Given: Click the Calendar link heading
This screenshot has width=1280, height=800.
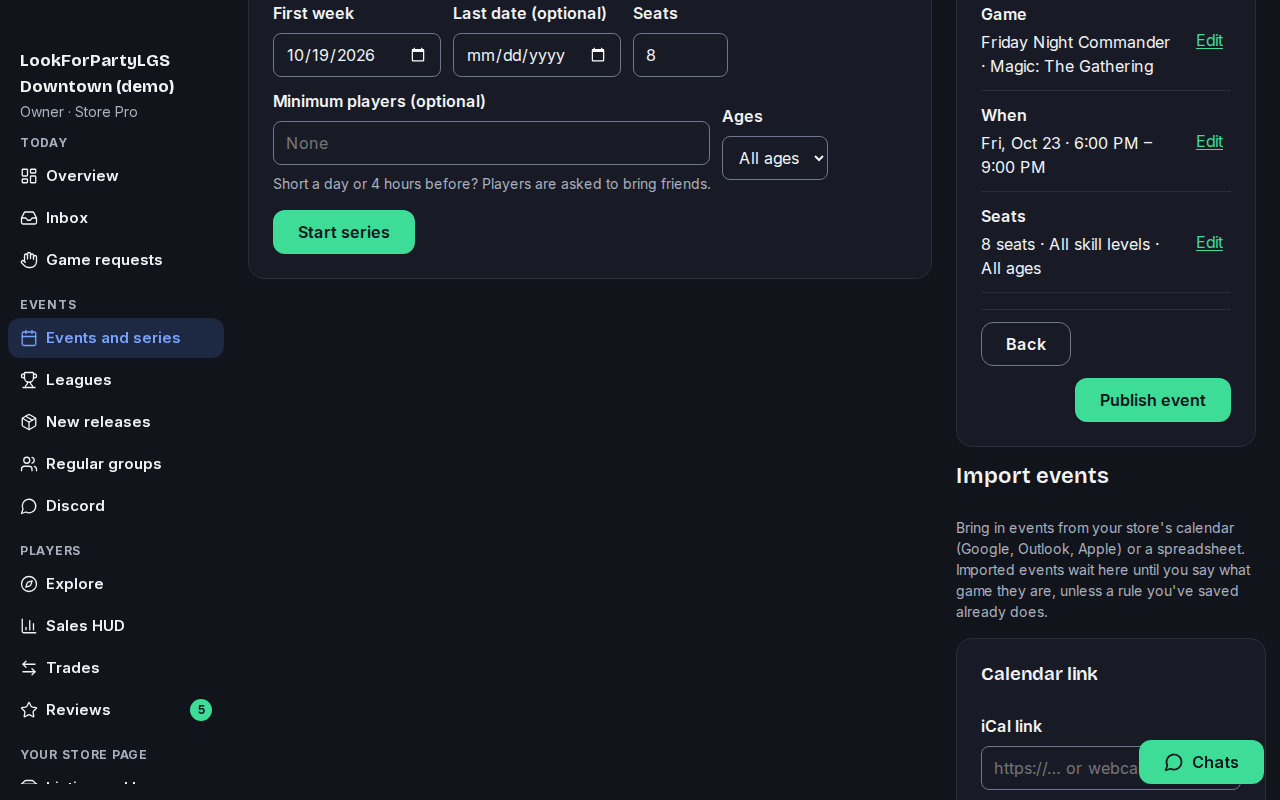Looking at the screenshot, I should coord(1039,674).
